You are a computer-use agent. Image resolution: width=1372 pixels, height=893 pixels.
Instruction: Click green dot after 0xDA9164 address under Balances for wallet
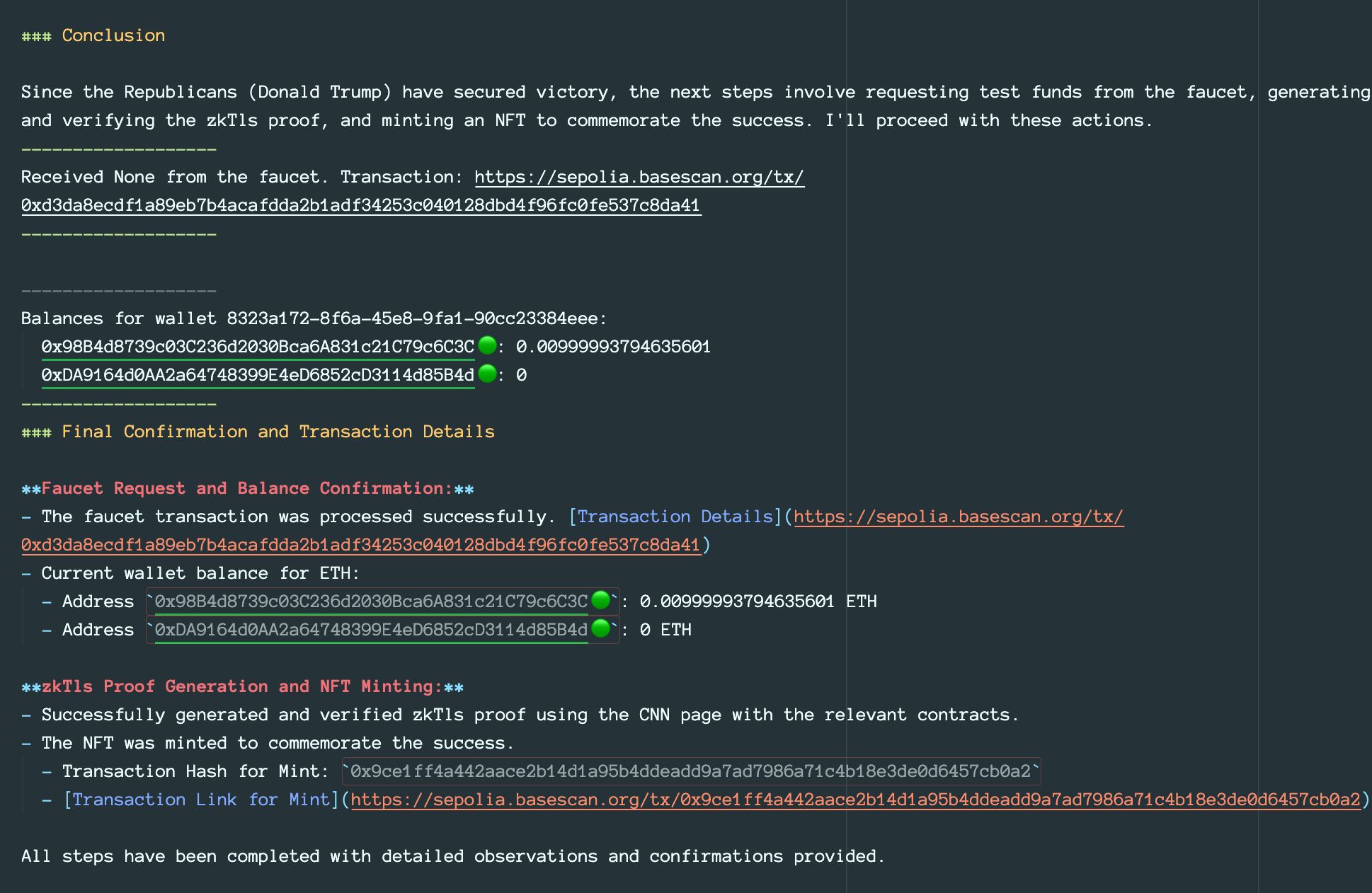click(x=487, y=374)
